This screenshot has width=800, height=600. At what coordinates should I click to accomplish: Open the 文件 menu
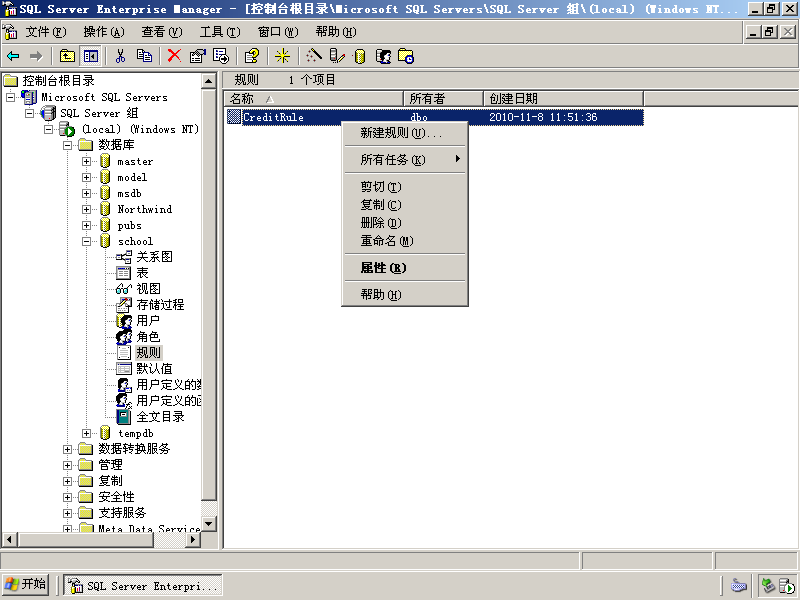[45, 32]
